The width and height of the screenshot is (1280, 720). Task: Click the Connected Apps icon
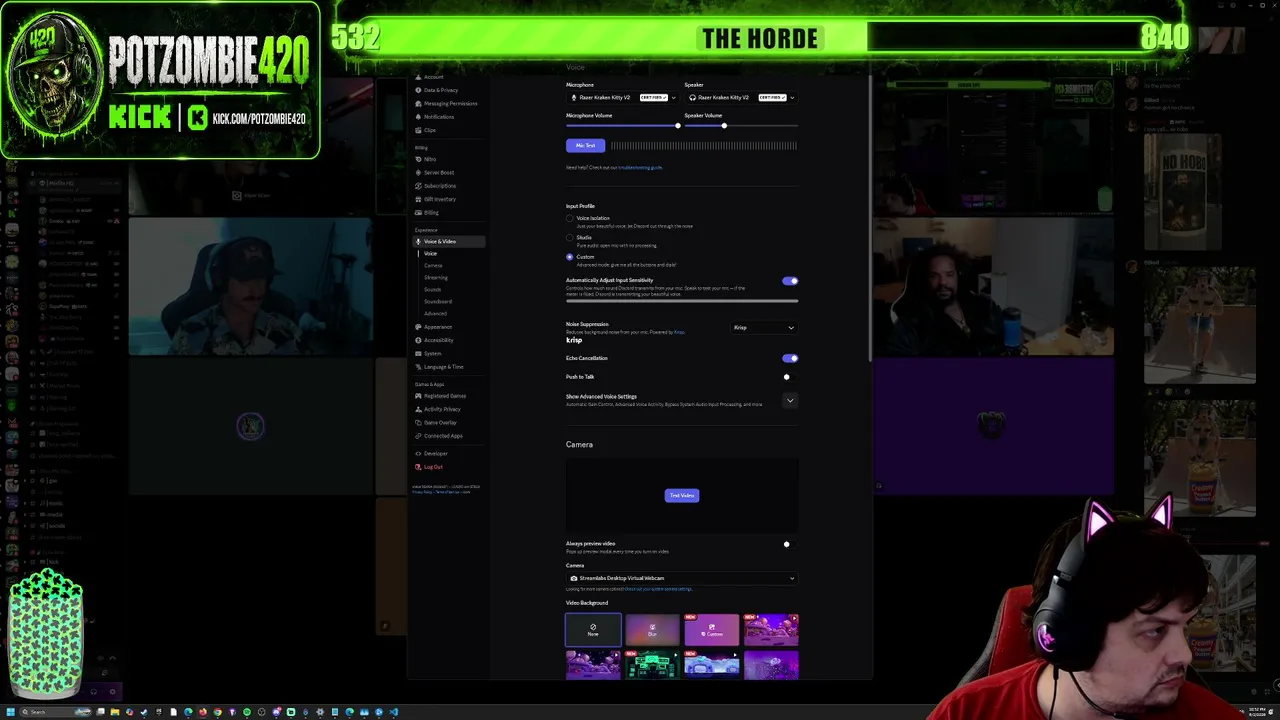[x=418, y=436]
